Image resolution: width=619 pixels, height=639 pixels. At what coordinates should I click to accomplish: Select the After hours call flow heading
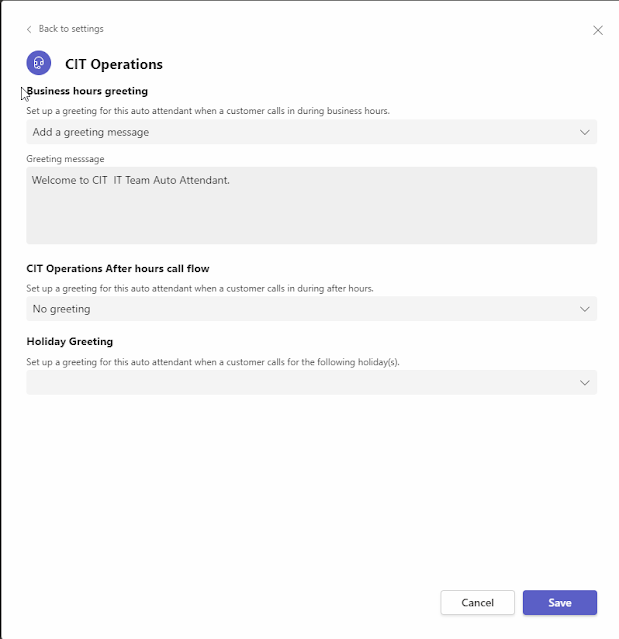(118, 268)
